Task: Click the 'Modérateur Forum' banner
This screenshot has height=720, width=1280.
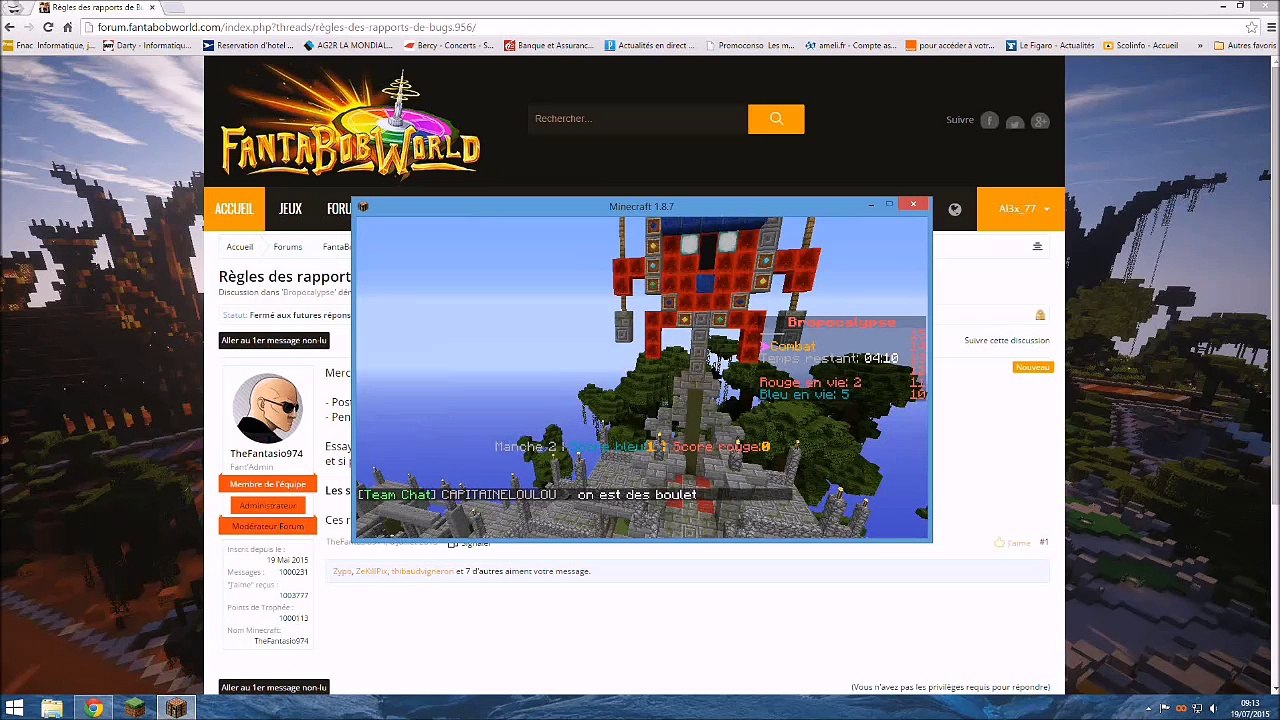Action: tap(268, 527)
